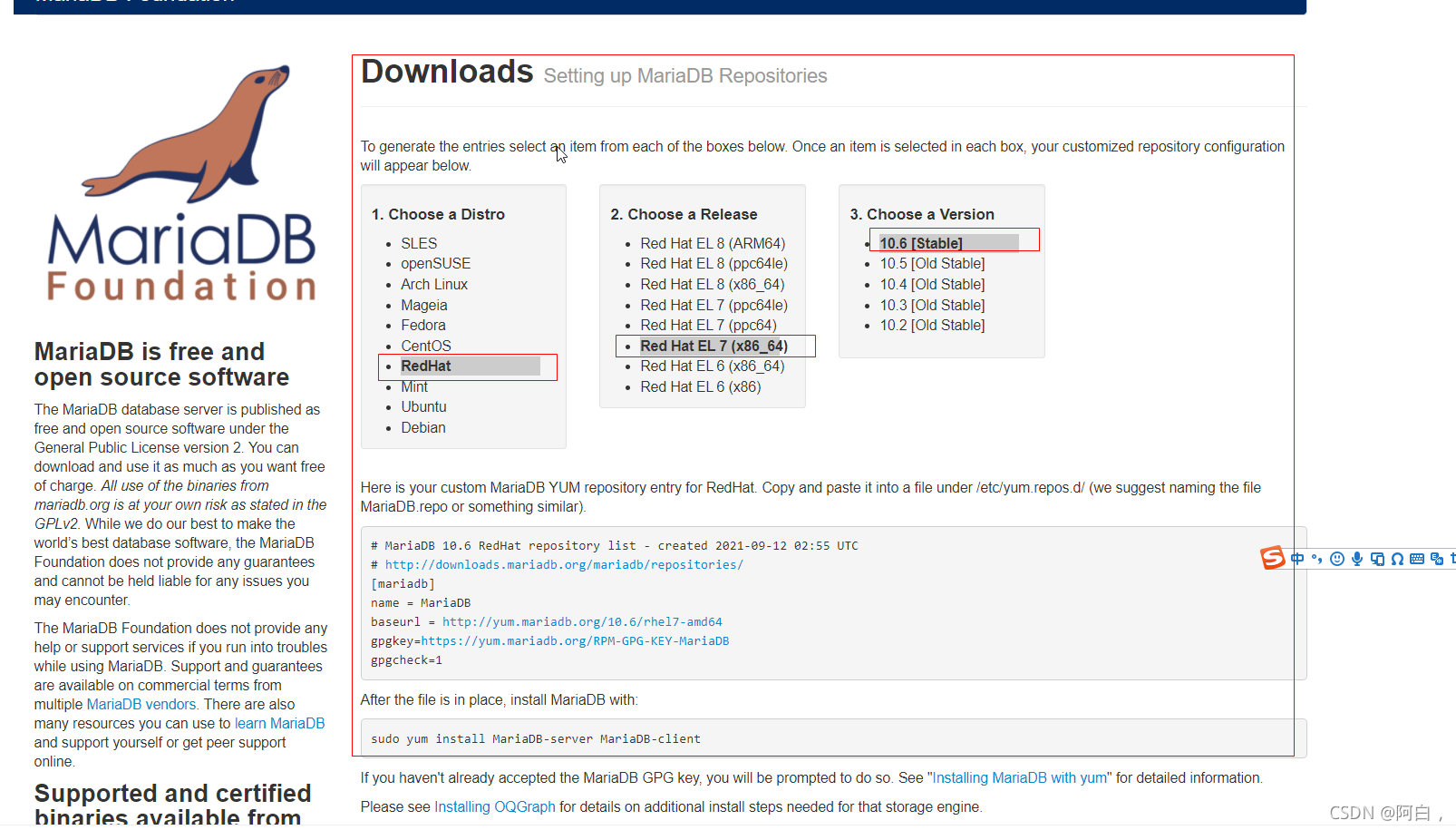Choose Mageia distro
This screenshot has width=1456, height=830.
(x=424, y=305)
